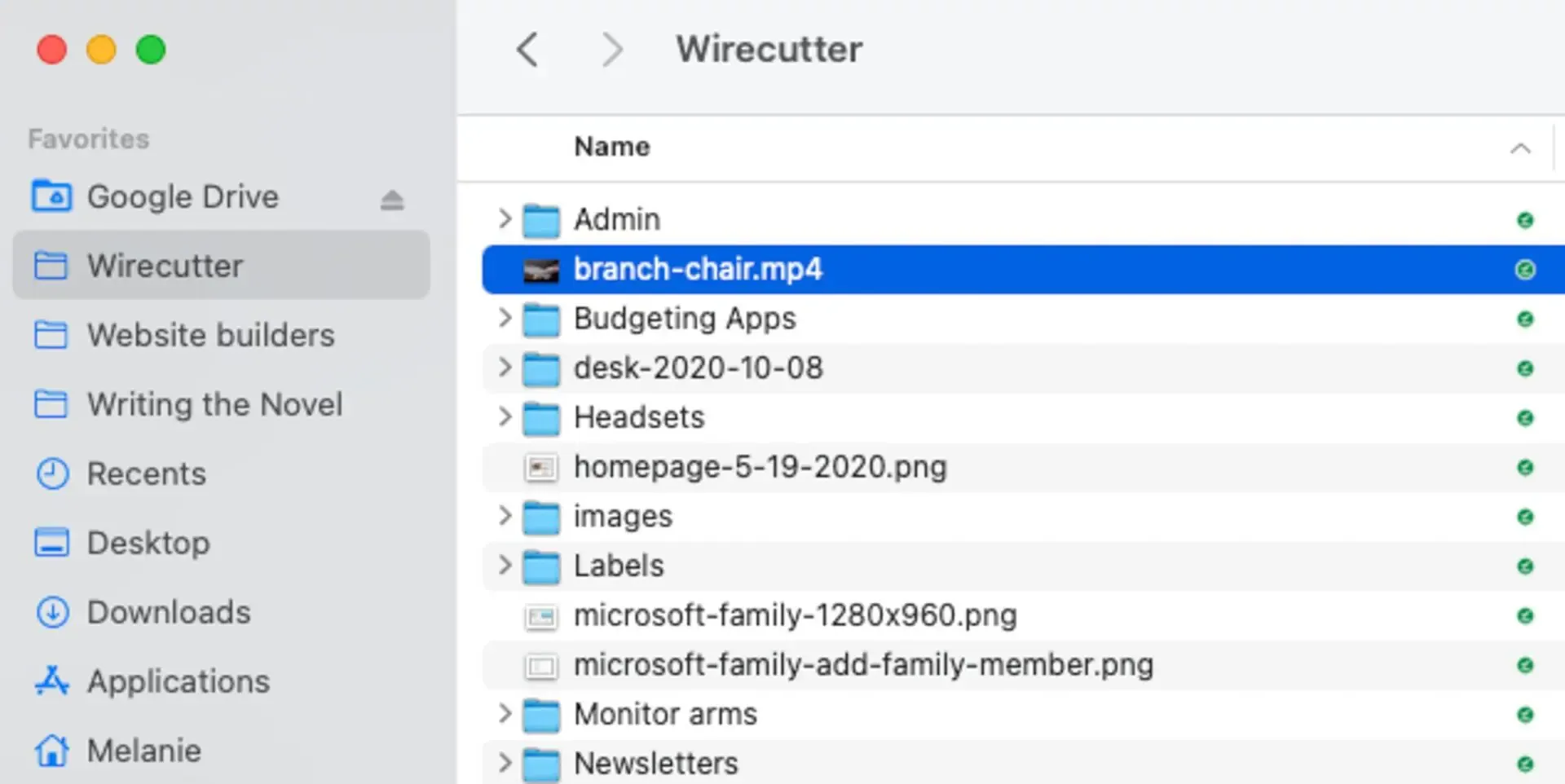Select Website builders in Favorites
This screenshot has height=784, width=1565.
pos(210,335)
